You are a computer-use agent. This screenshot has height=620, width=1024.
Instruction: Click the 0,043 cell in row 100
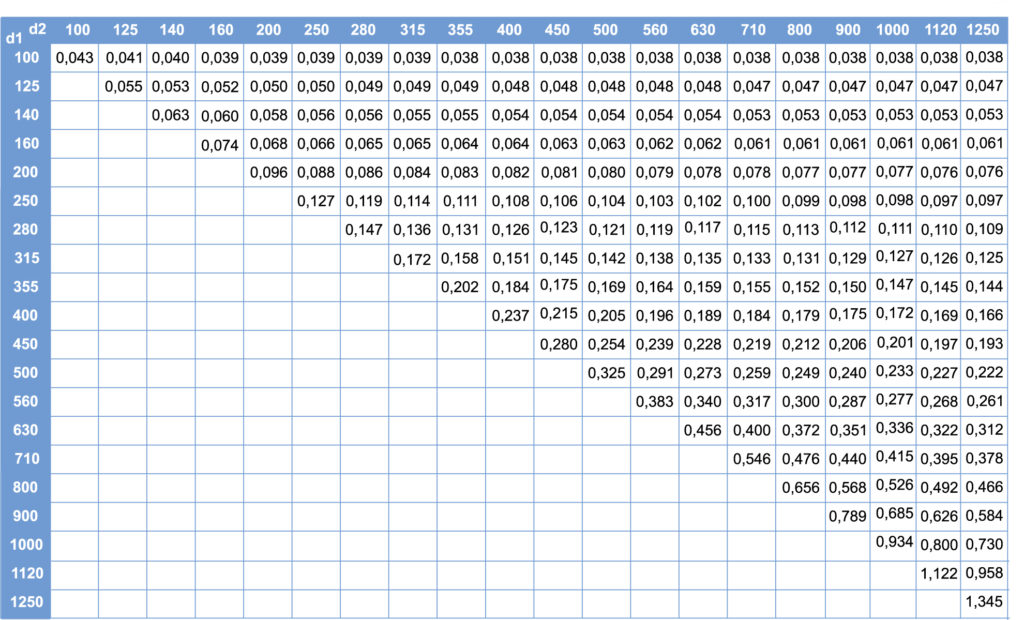(x=74, y=58)
